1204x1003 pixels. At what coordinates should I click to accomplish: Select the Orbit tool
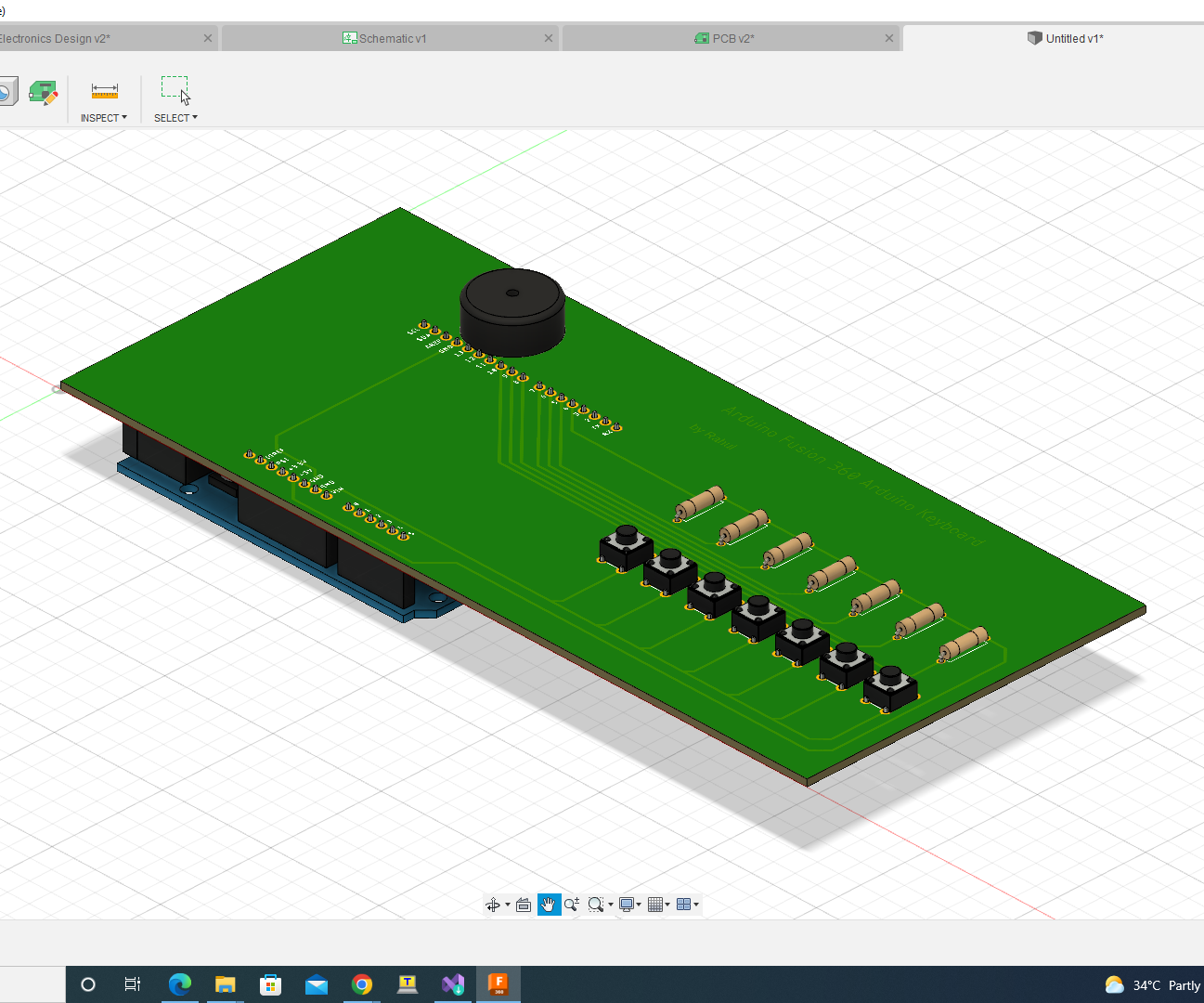(494, 904)
